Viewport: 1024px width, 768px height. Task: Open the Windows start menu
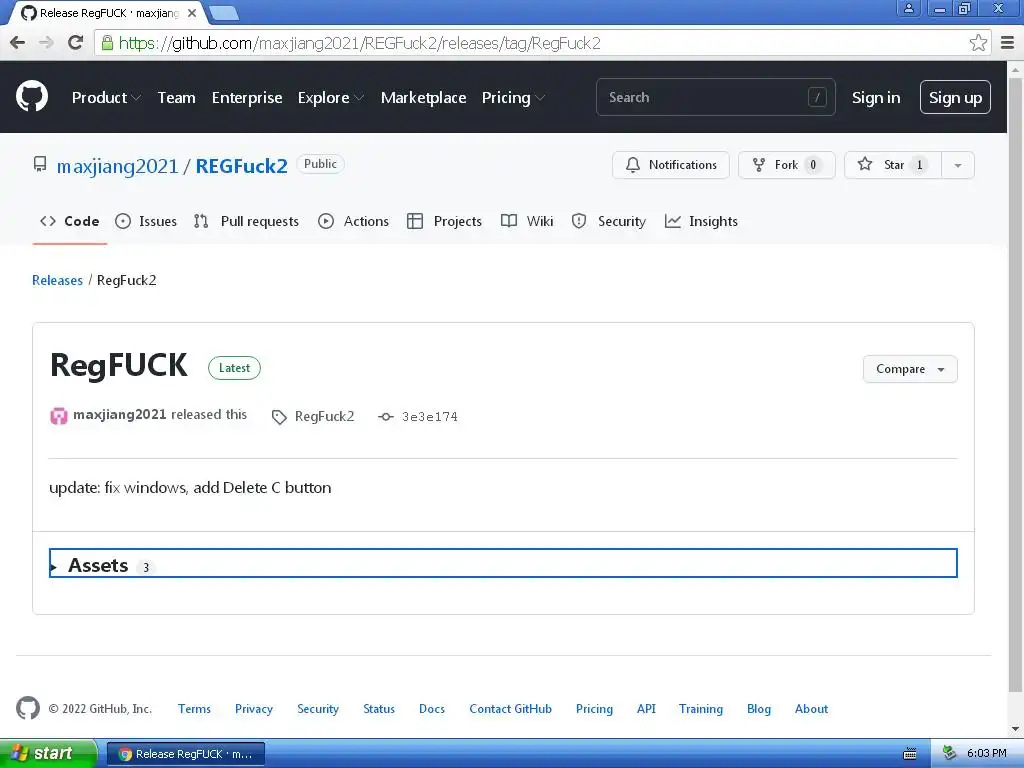48,754
